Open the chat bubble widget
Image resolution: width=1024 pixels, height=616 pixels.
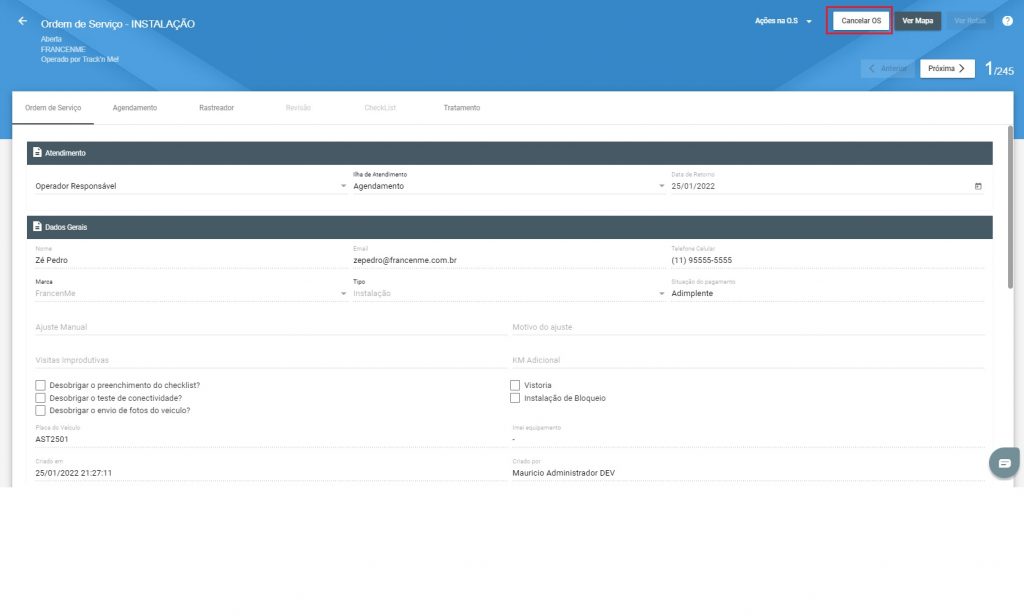pos(1004,463)
